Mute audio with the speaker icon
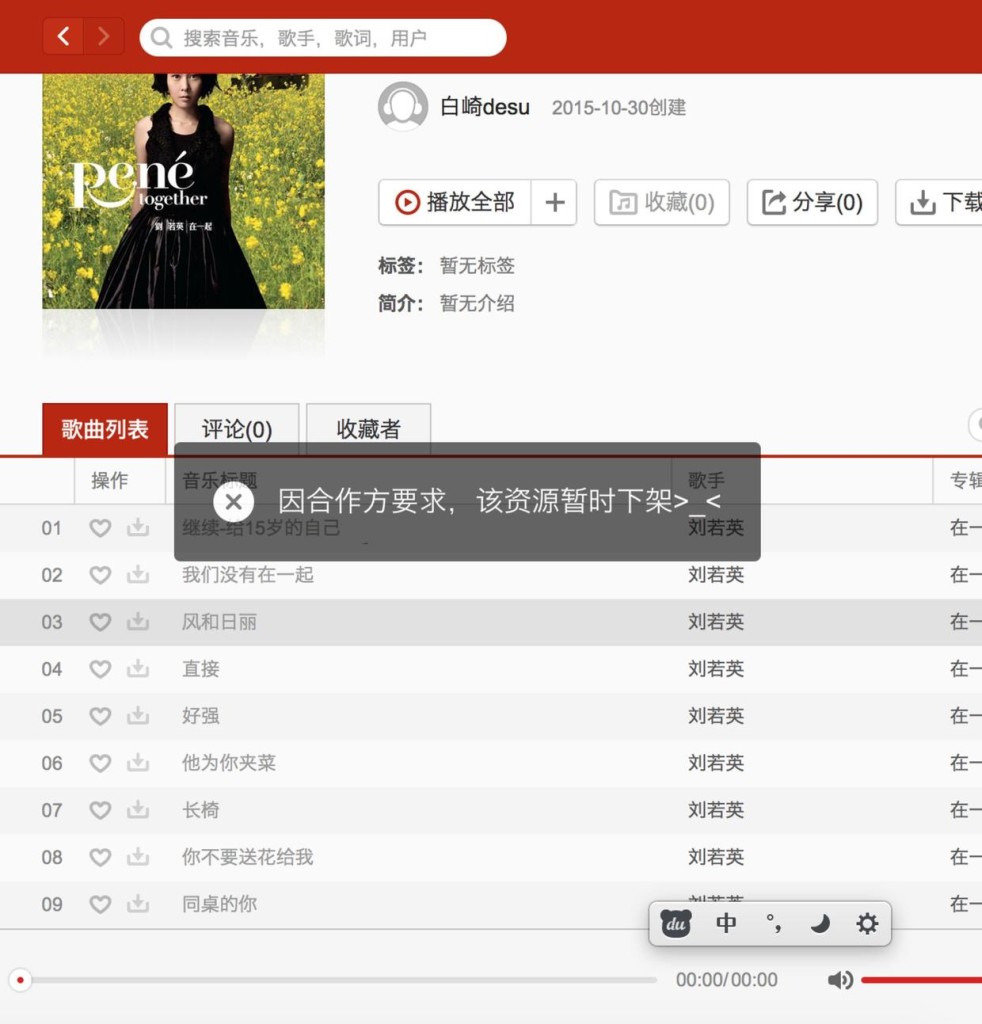The image size is (982, 1024). 840,980
